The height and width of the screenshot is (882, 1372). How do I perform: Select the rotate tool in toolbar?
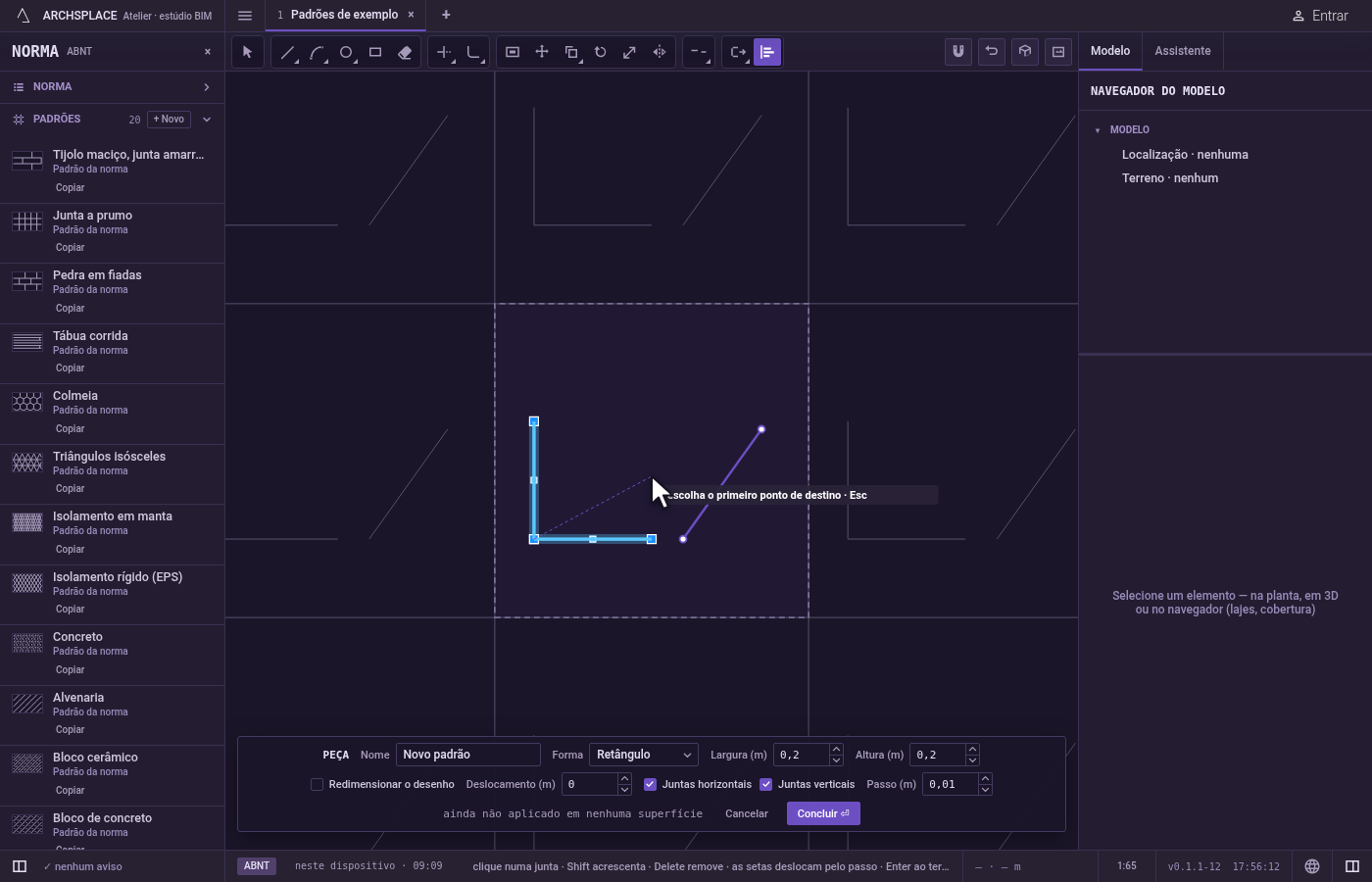[601, 52]
